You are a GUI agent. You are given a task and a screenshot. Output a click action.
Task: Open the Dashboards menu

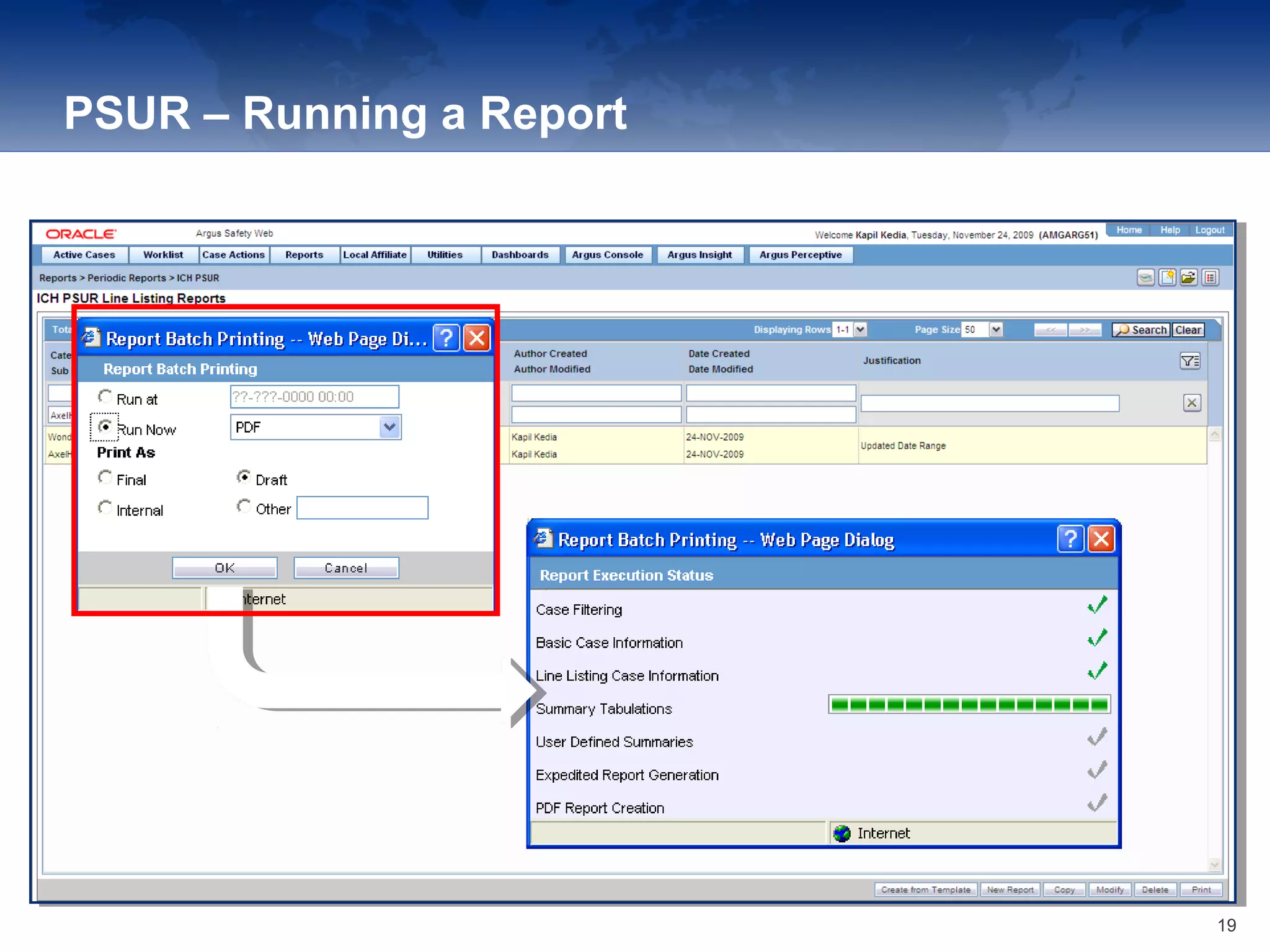point(520,255)
